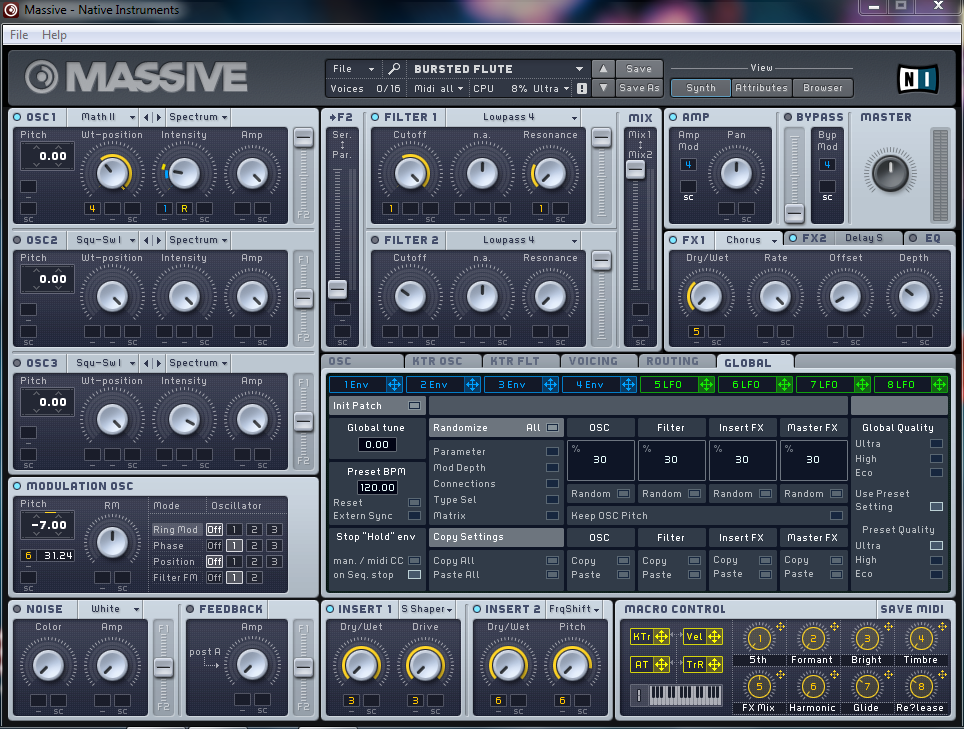This screenshot has width=964, height=729.
Task: Click the Save button
Action: pyautogui.click(x=639, y=69)
